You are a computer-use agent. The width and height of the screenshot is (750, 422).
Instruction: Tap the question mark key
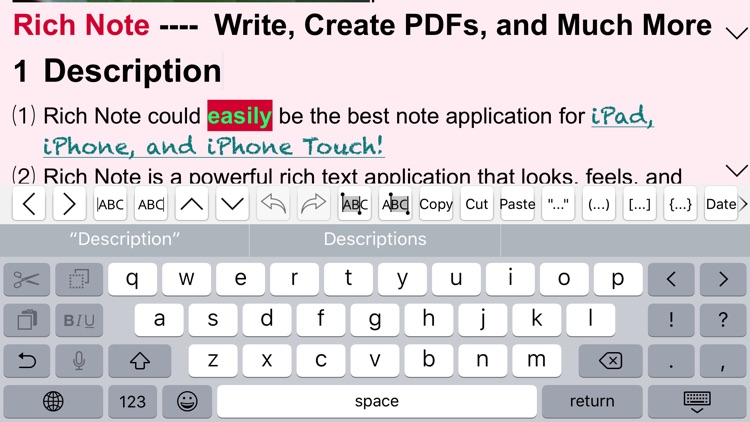click(x=723, y=320)
